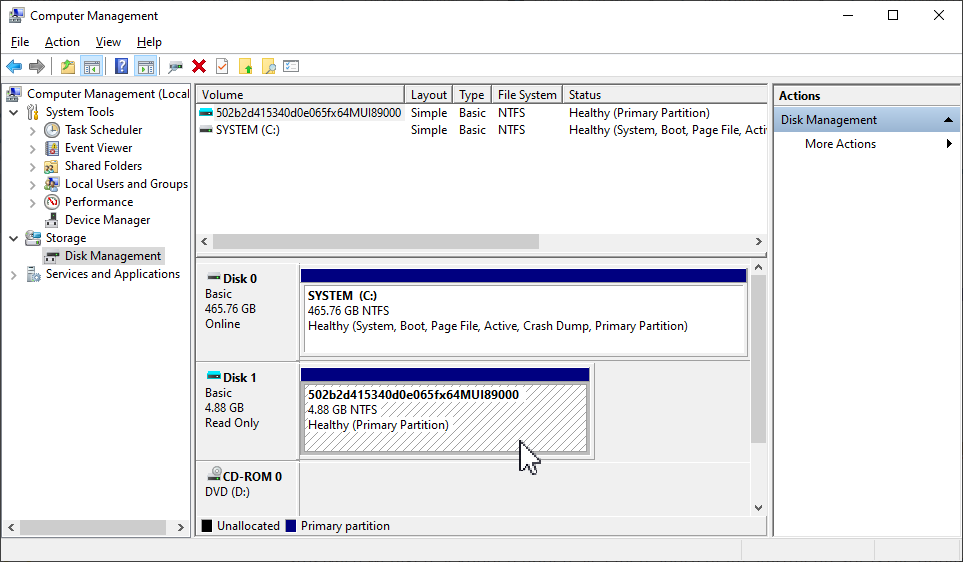Click disk view vertical scrollbar thumb
Screen dimensions: 963x562
758,359
